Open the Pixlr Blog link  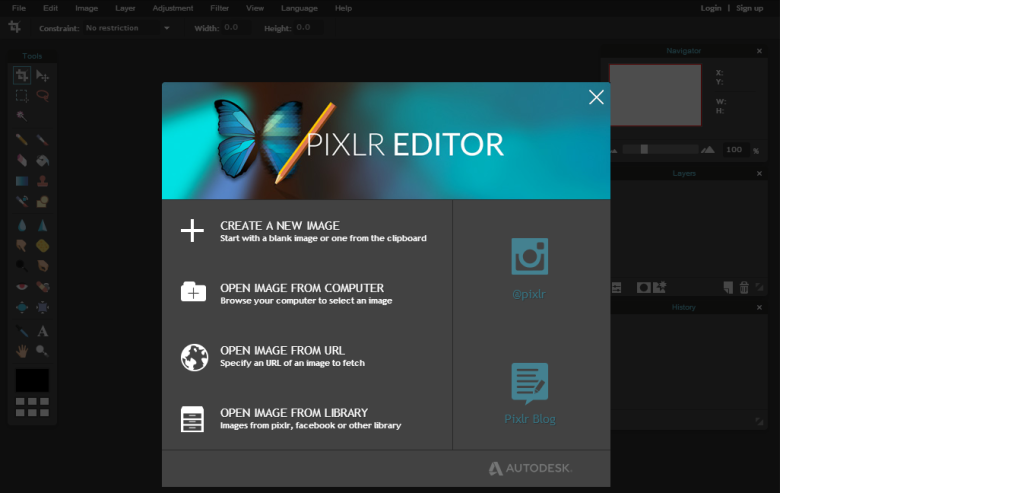[530, 394]
